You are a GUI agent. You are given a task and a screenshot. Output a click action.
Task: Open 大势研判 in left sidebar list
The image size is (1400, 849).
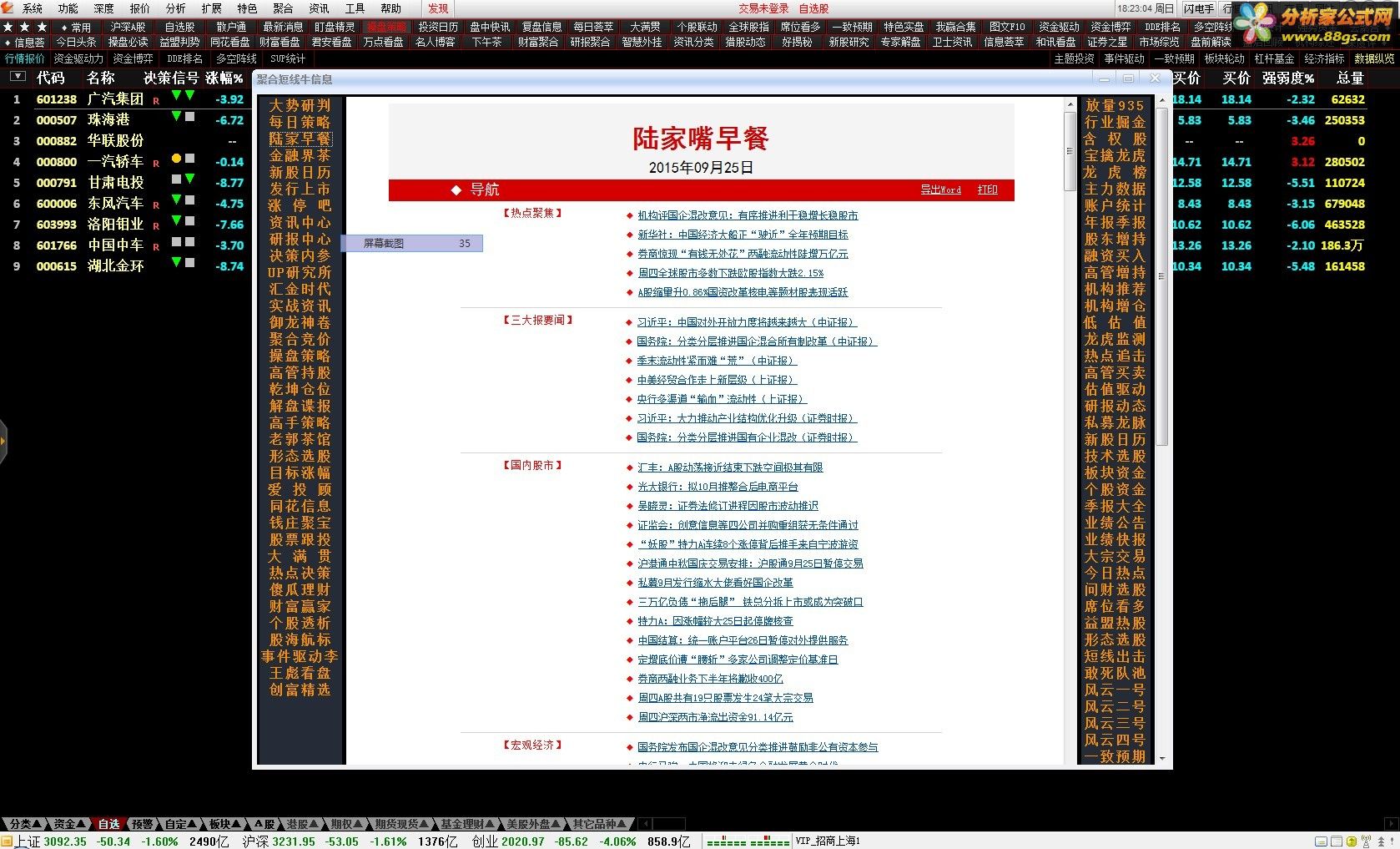[300, 105]
